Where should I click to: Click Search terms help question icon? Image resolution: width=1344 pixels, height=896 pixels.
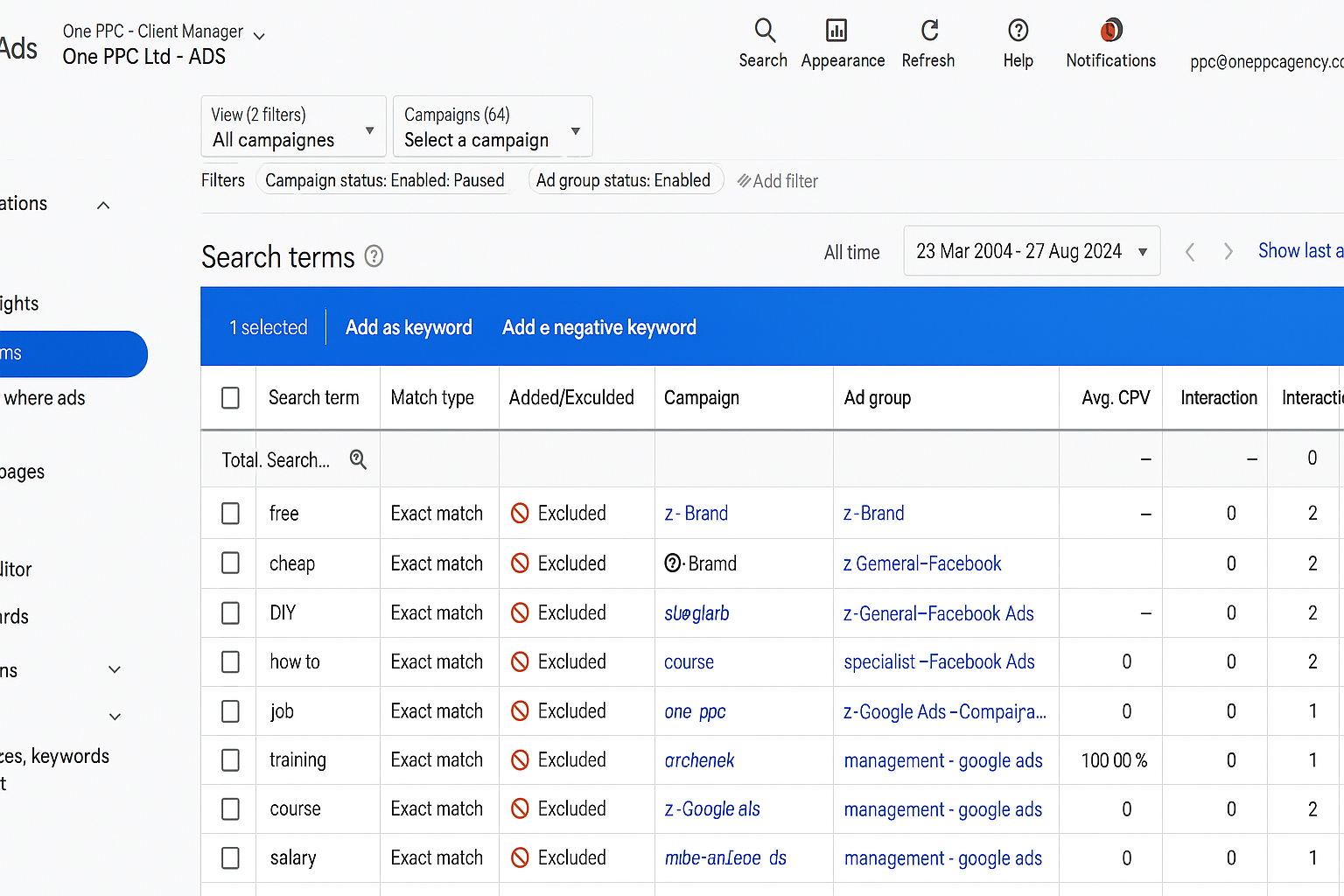tap(374, 256)
